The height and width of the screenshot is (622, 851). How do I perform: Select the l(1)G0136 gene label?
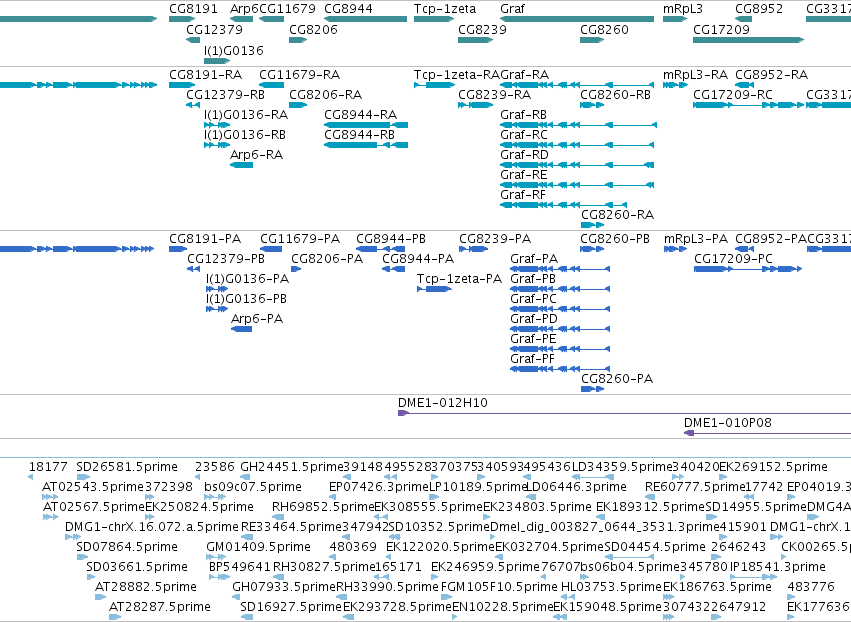click(233, 50)
